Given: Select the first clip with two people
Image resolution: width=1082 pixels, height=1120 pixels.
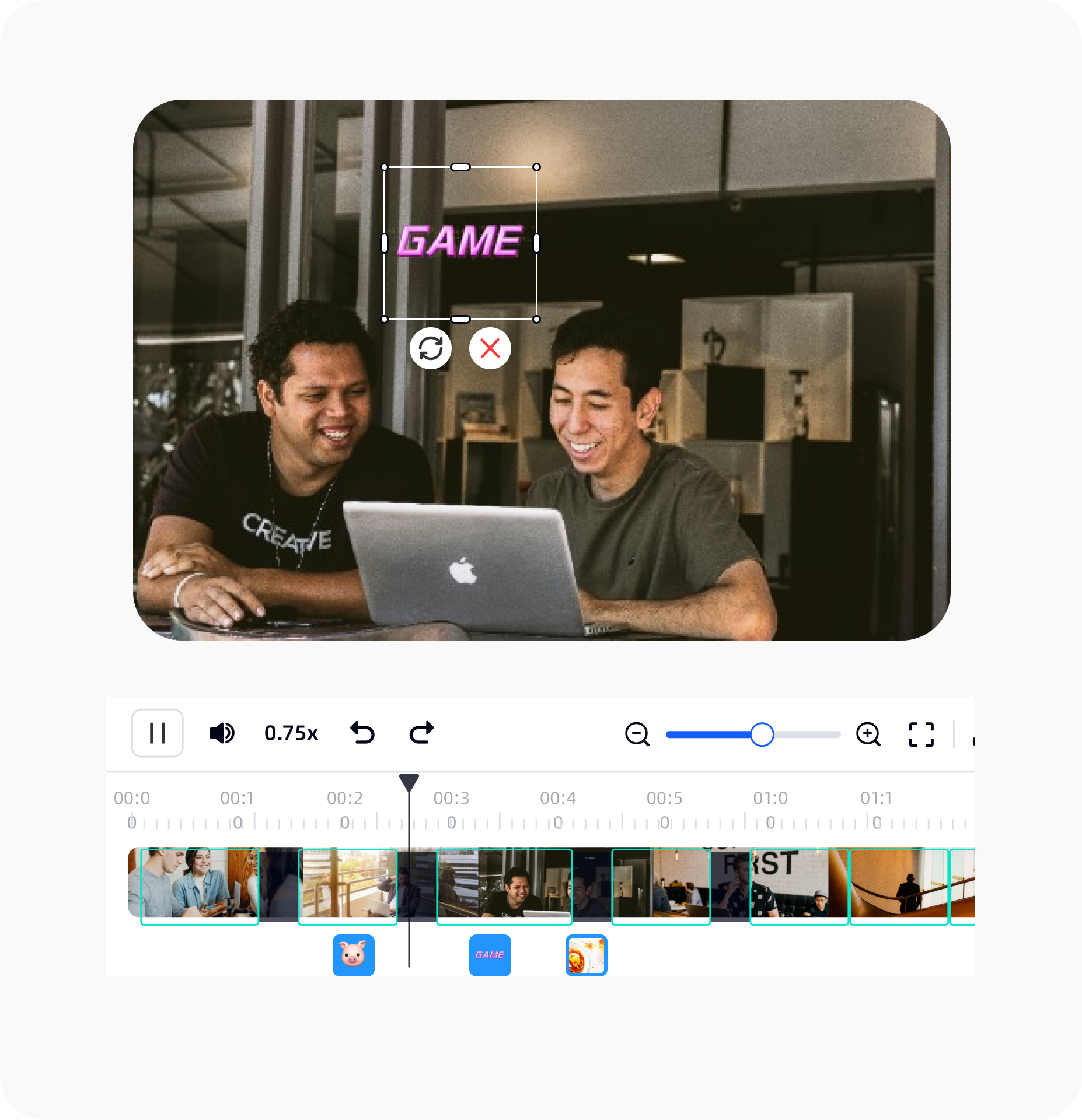Looking at the screenshot, I should [200, 887].
